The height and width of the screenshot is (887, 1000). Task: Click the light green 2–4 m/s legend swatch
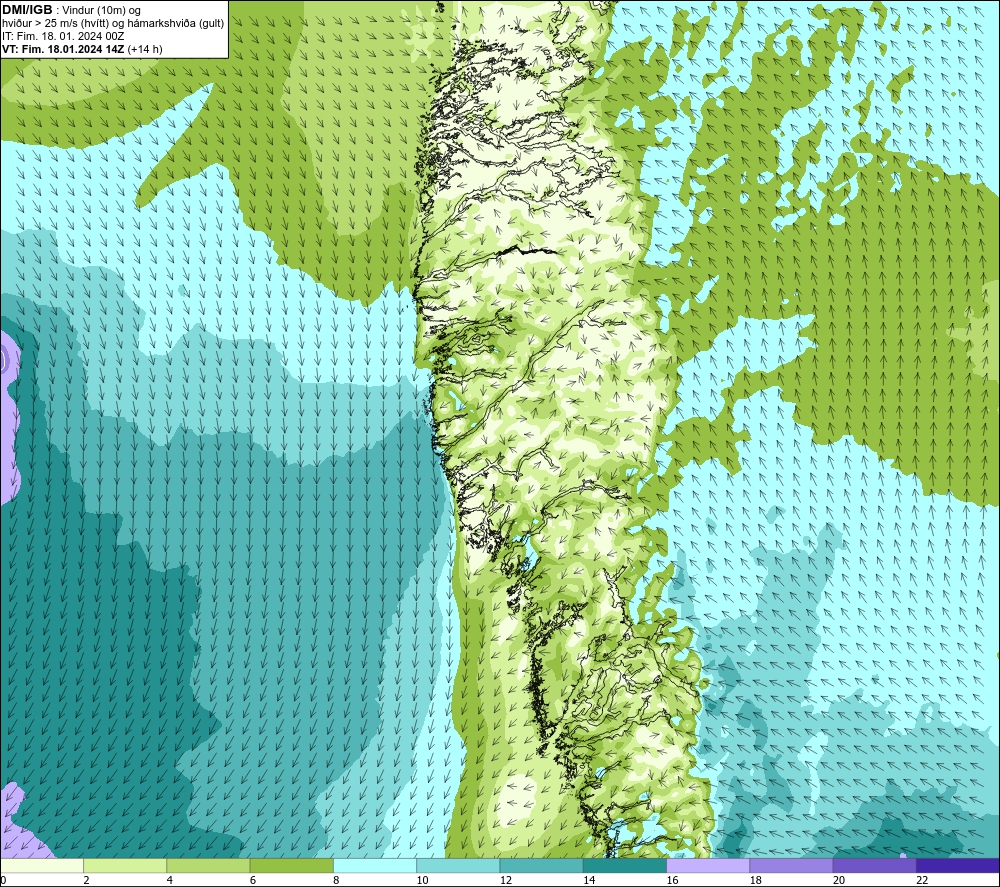click(125, 865)
